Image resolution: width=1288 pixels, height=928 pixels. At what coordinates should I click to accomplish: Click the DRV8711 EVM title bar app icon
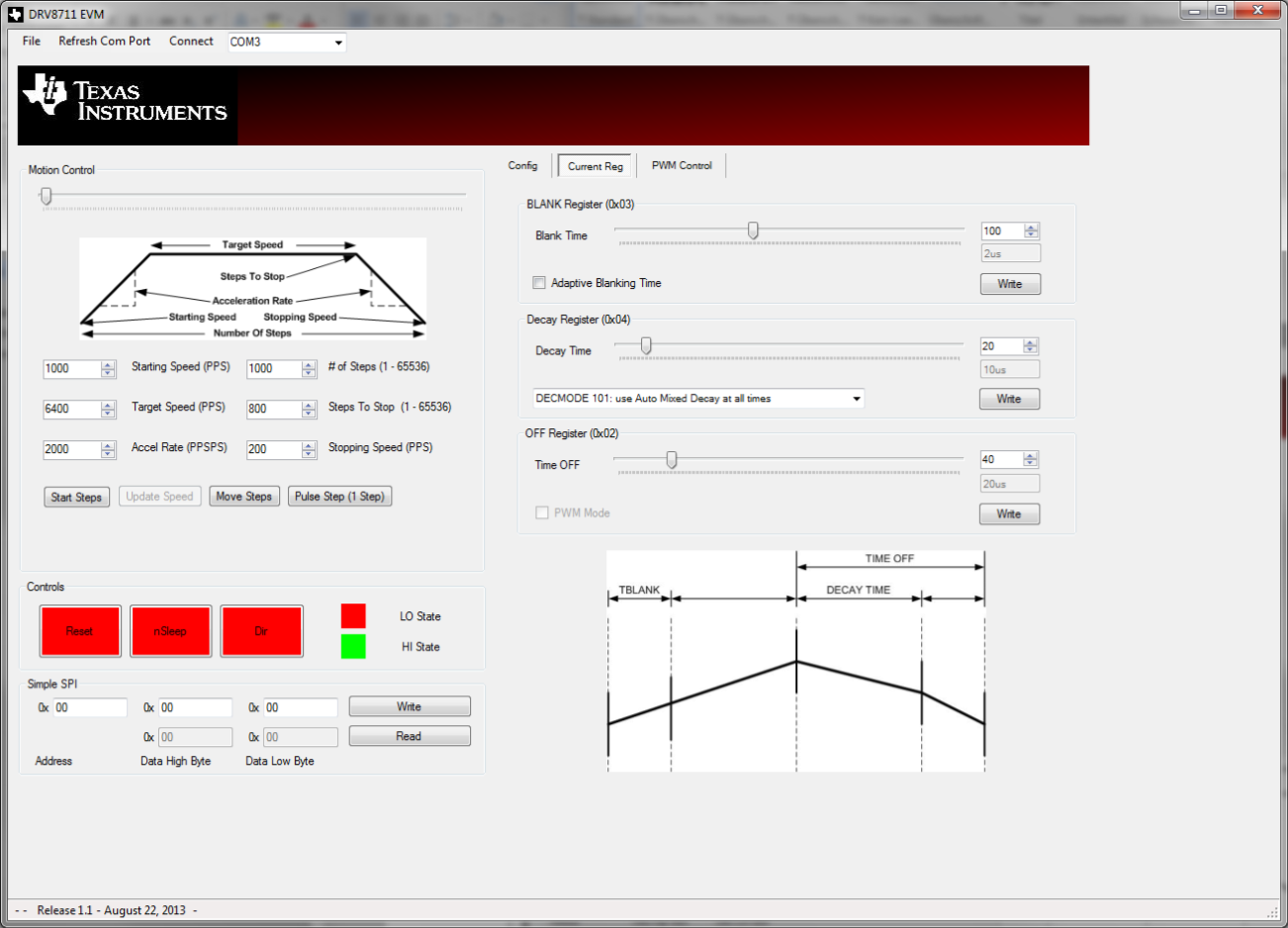click(15, 14)
